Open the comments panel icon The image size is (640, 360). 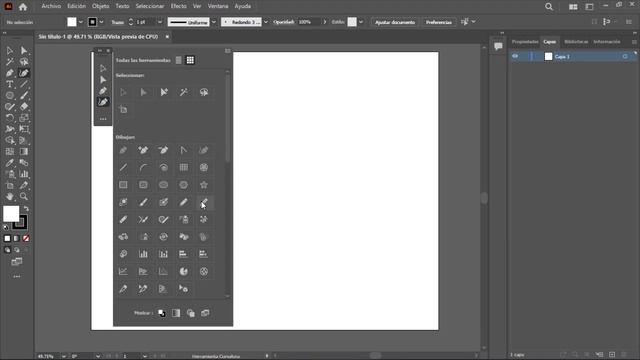(498, 46)
